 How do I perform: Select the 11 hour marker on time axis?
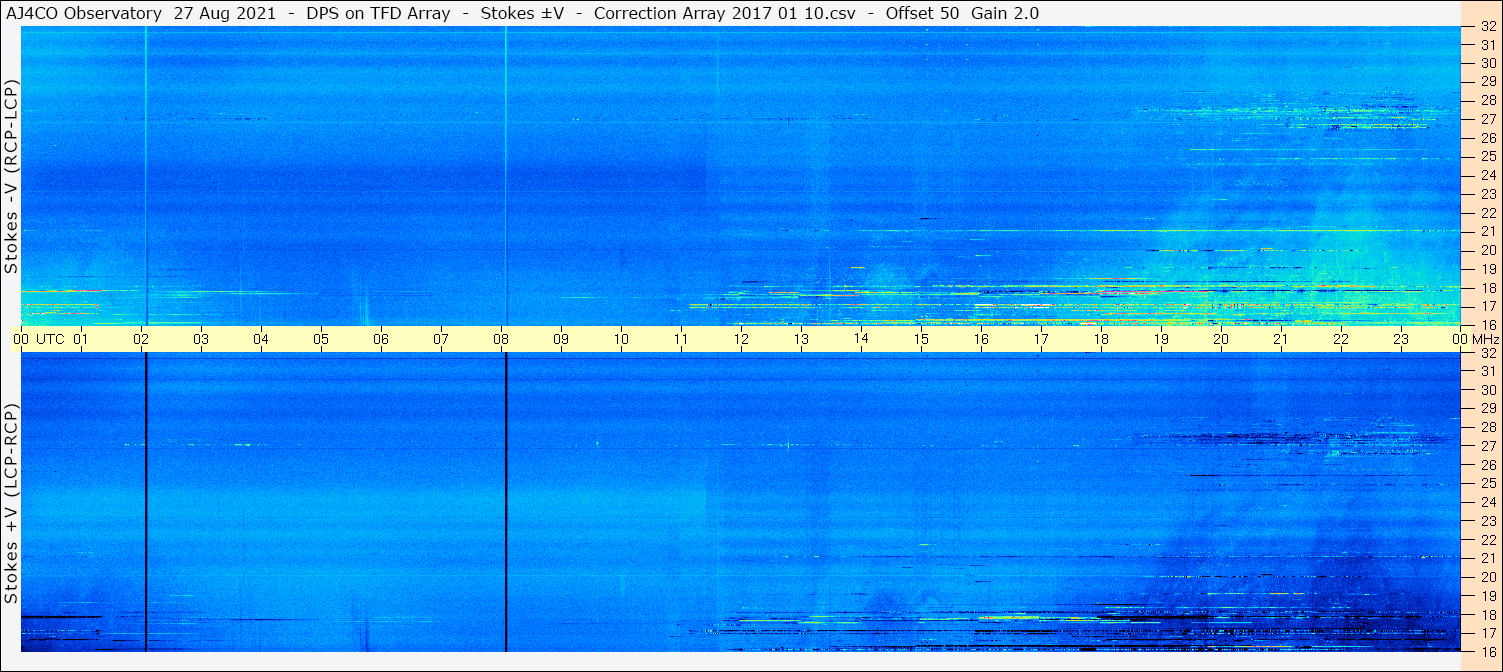click(x=681, y=339)
